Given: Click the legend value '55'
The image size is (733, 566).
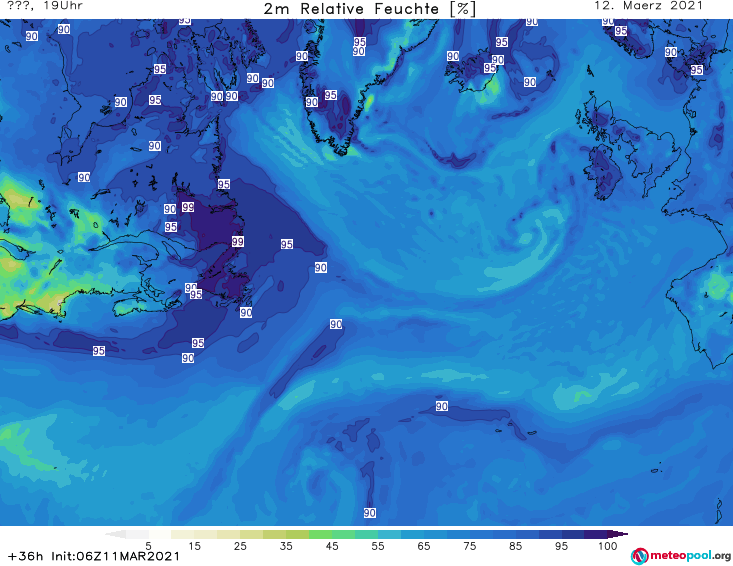Looking at the screenshot, I should (x=378, y=546).
